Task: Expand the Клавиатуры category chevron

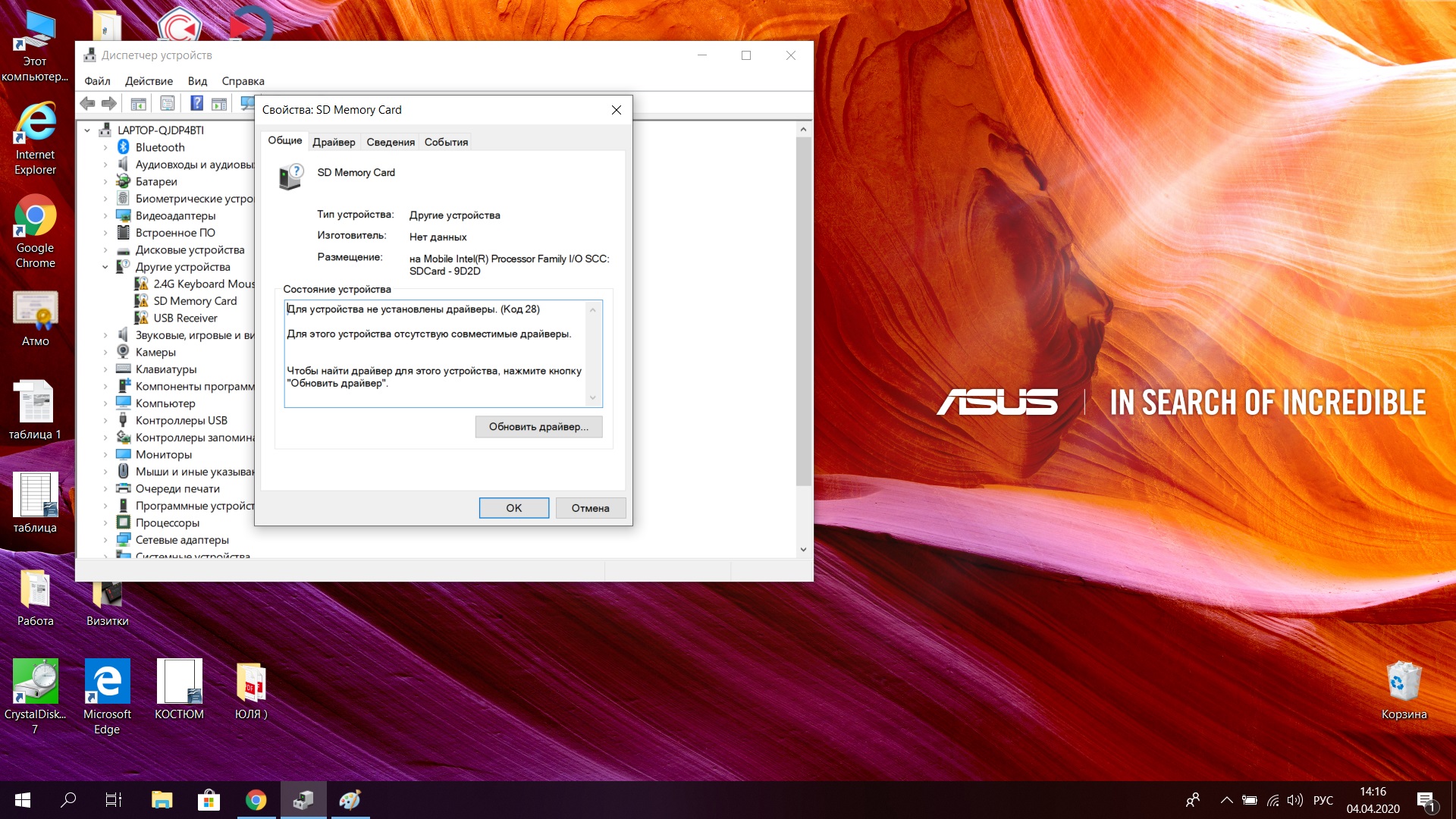Action: (105, 369)
